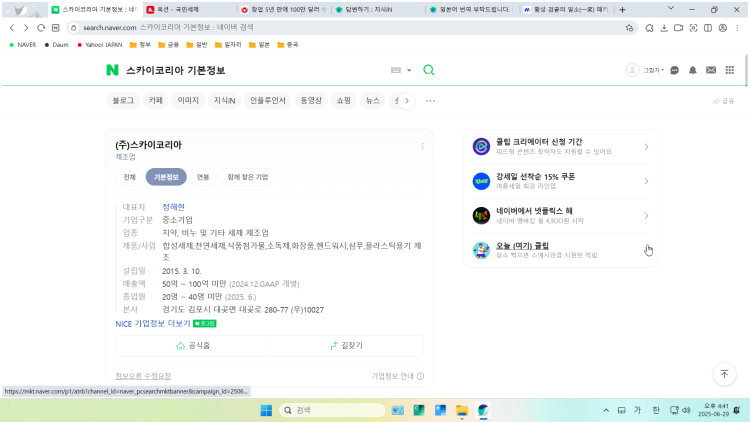Open the browser downloads icon
Screen dimensions: 750x422
click(x=664, y=28)
